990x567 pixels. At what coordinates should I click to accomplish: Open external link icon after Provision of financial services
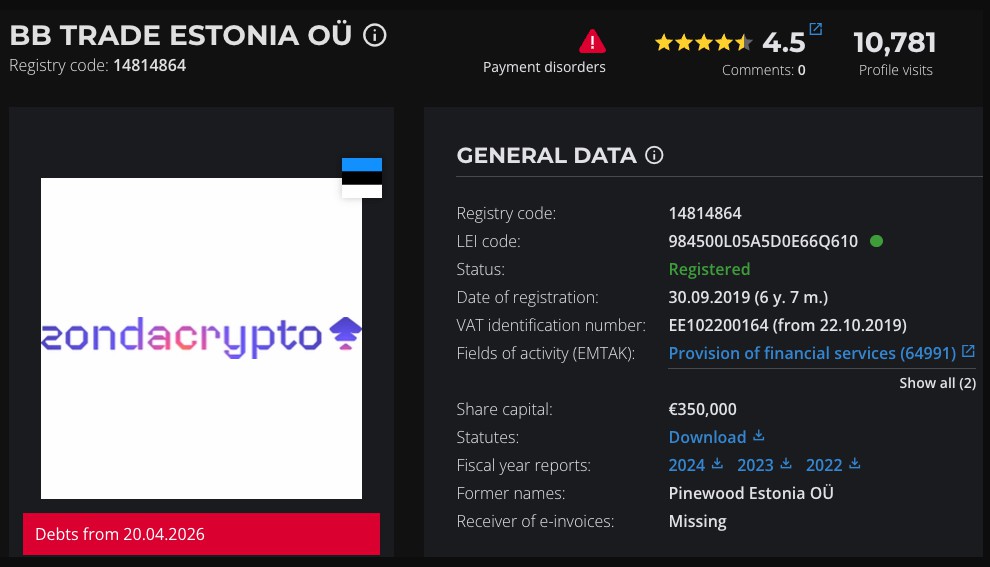(969, 351)
